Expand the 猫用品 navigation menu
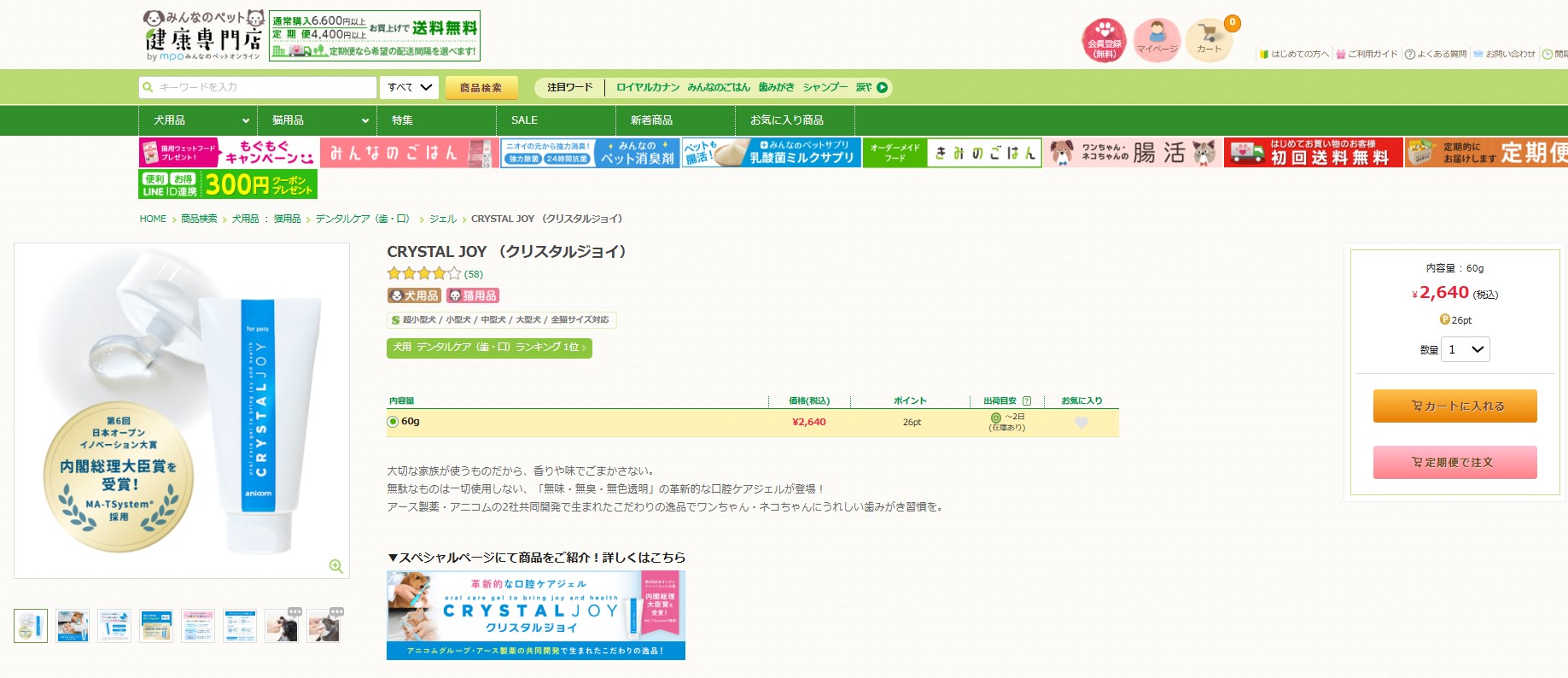 (318, 120)
